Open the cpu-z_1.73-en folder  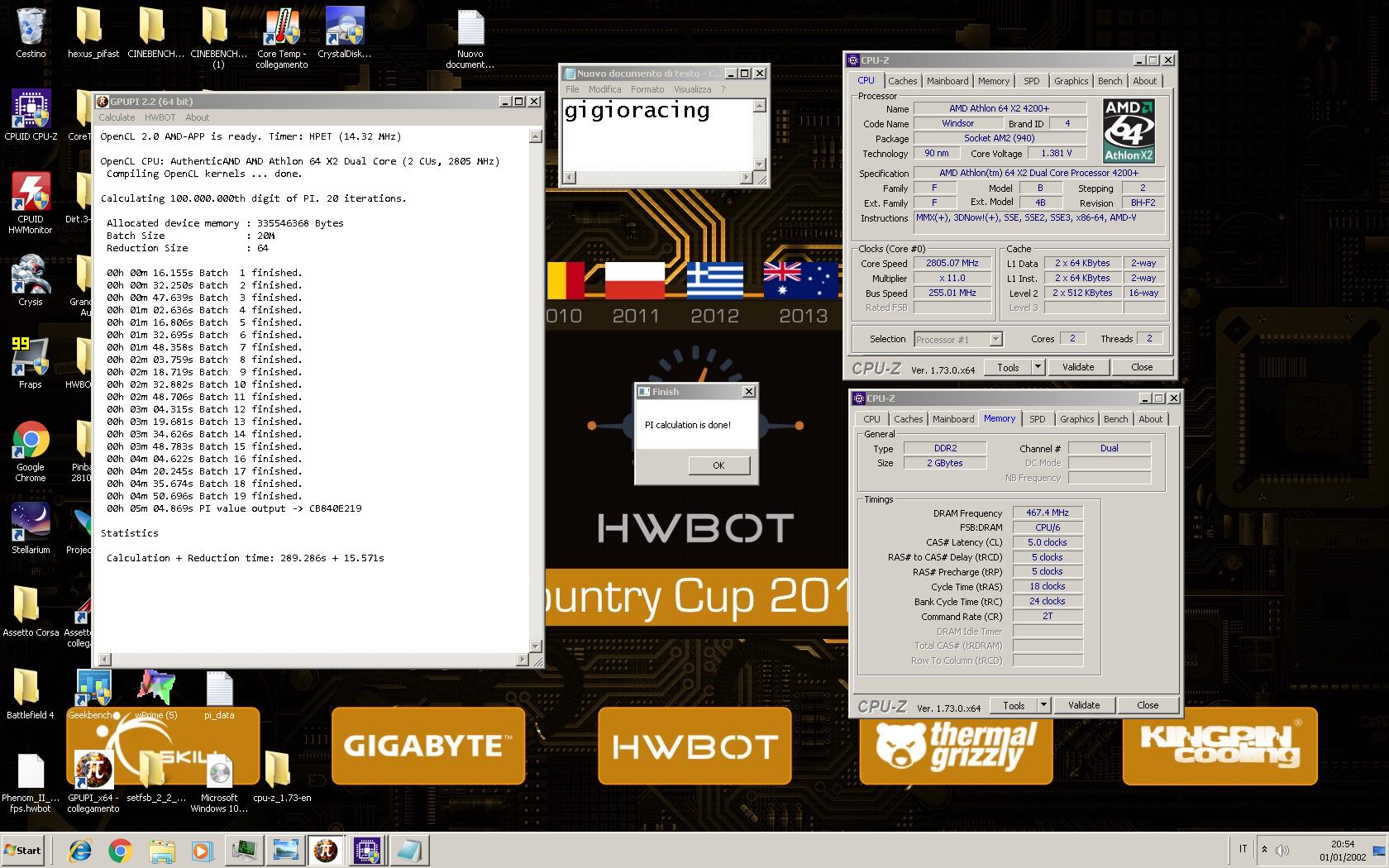[x=282, y=777]
